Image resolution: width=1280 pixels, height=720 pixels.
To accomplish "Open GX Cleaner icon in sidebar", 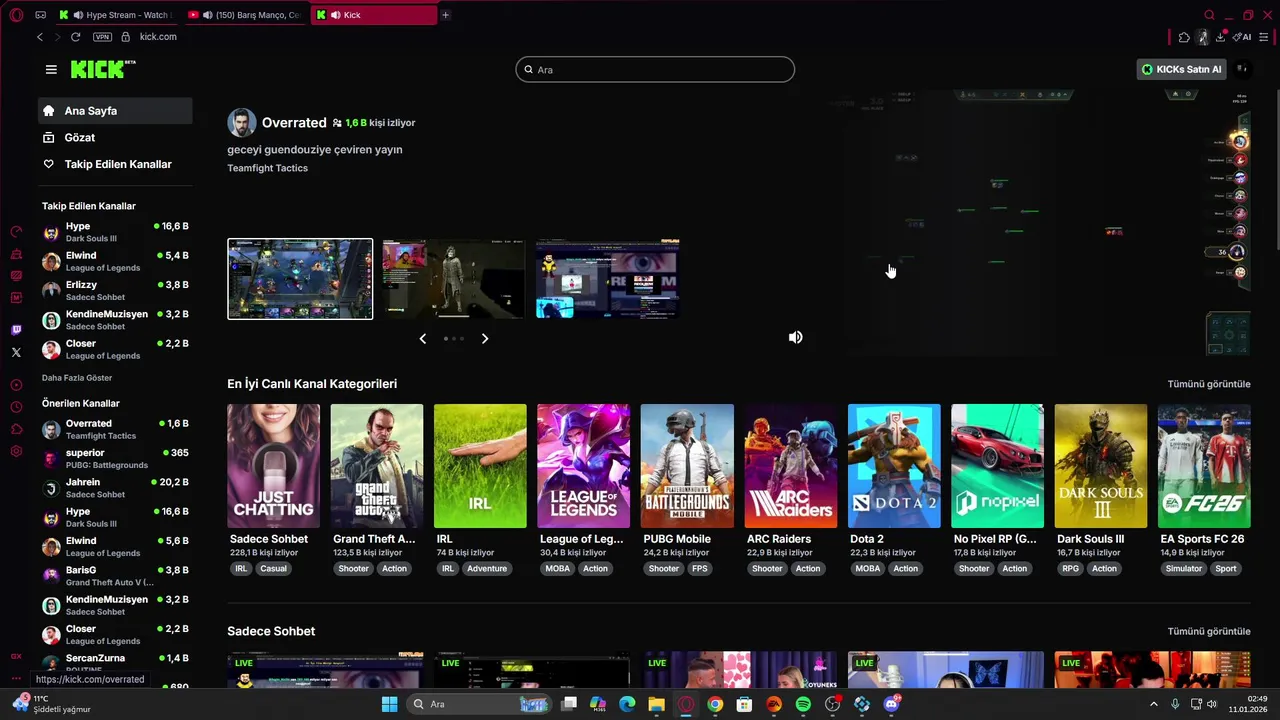I will 16,253.
